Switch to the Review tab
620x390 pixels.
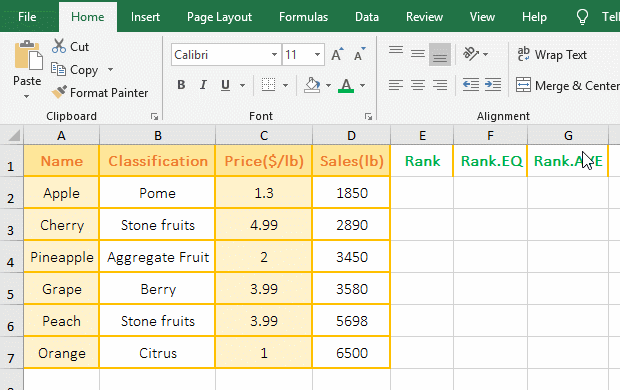click(424, 17)
